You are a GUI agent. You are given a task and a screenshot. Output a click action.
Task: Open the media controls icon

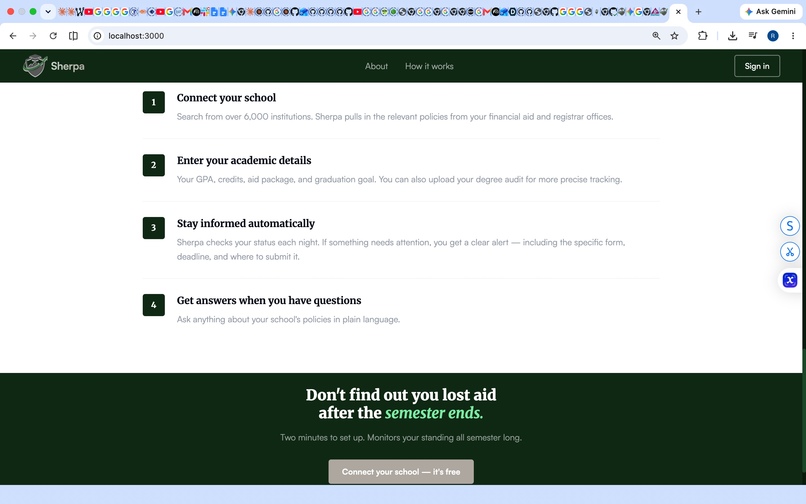[x=753, y=35]
